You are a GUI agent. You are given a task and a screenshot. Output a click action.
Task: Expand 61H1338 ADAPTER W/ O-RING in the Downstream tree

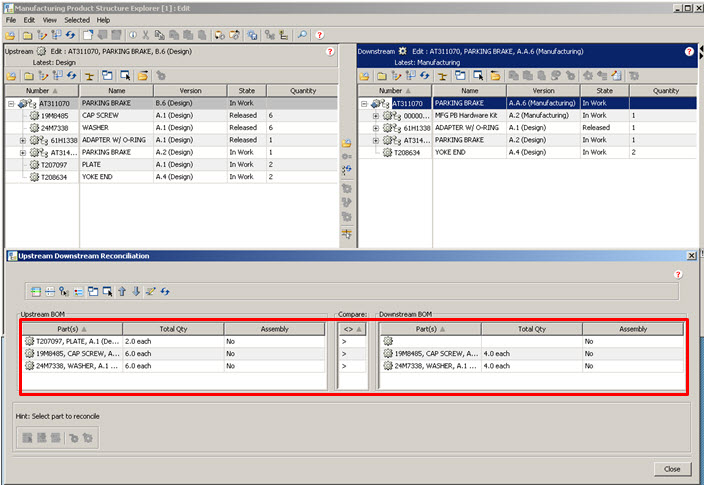coord(376,128)
